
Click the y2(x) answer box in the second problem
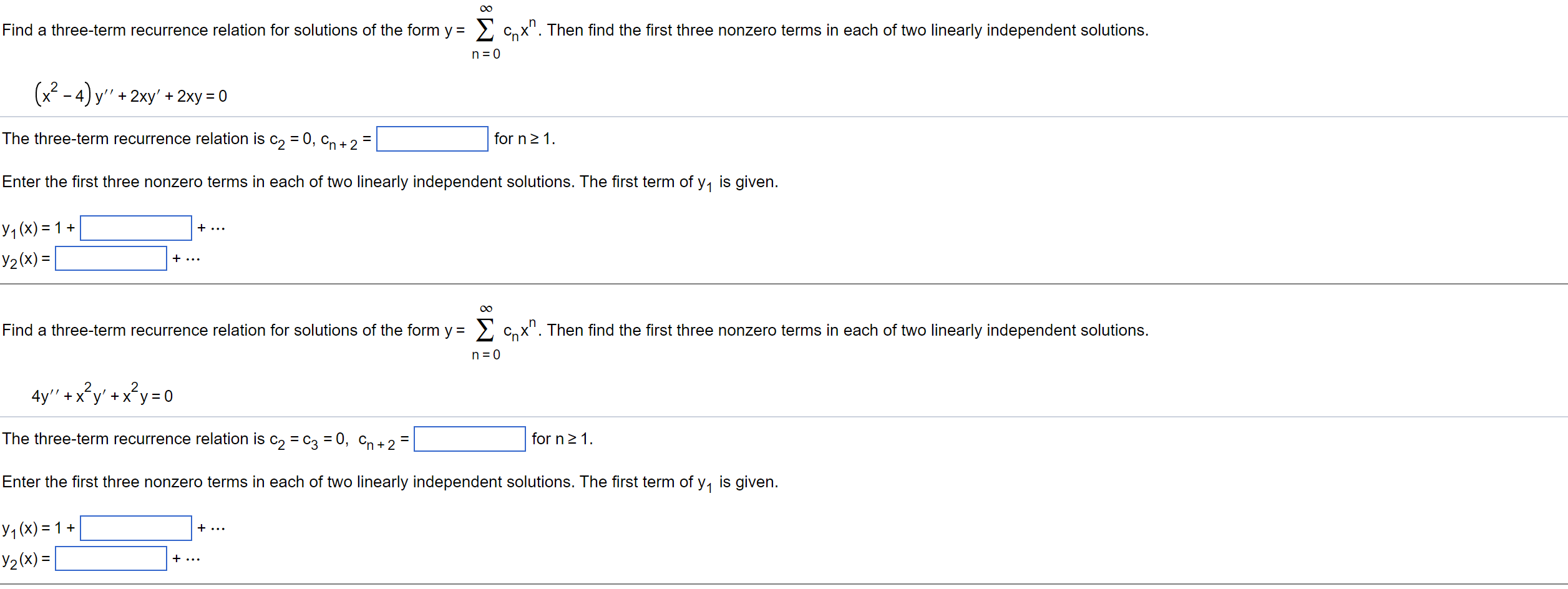tap(112, 558)
